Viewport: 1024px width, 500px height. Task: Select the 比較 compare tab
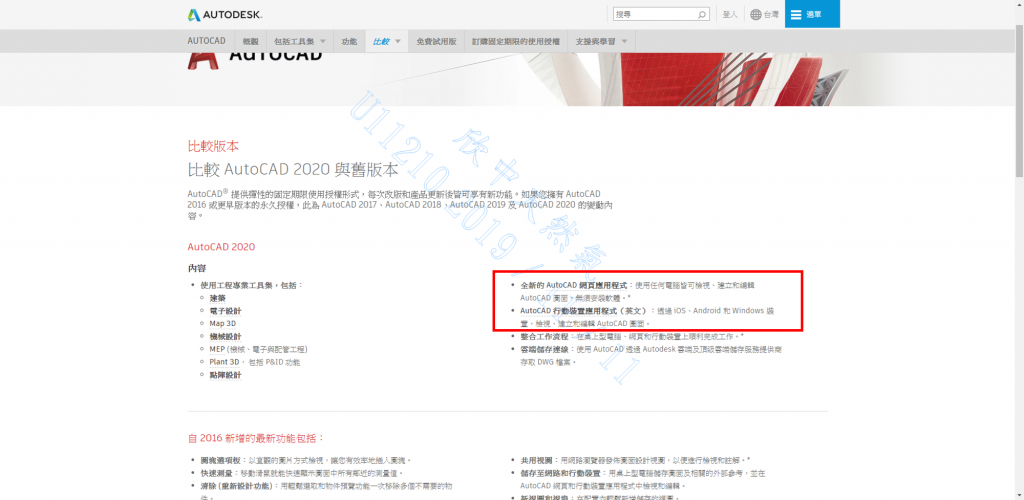click(x=381, y=41)
